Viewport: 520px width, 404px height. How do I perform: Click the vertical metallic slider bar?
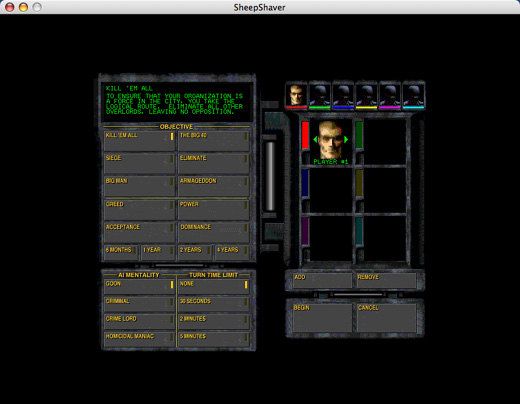coord(270,176)
